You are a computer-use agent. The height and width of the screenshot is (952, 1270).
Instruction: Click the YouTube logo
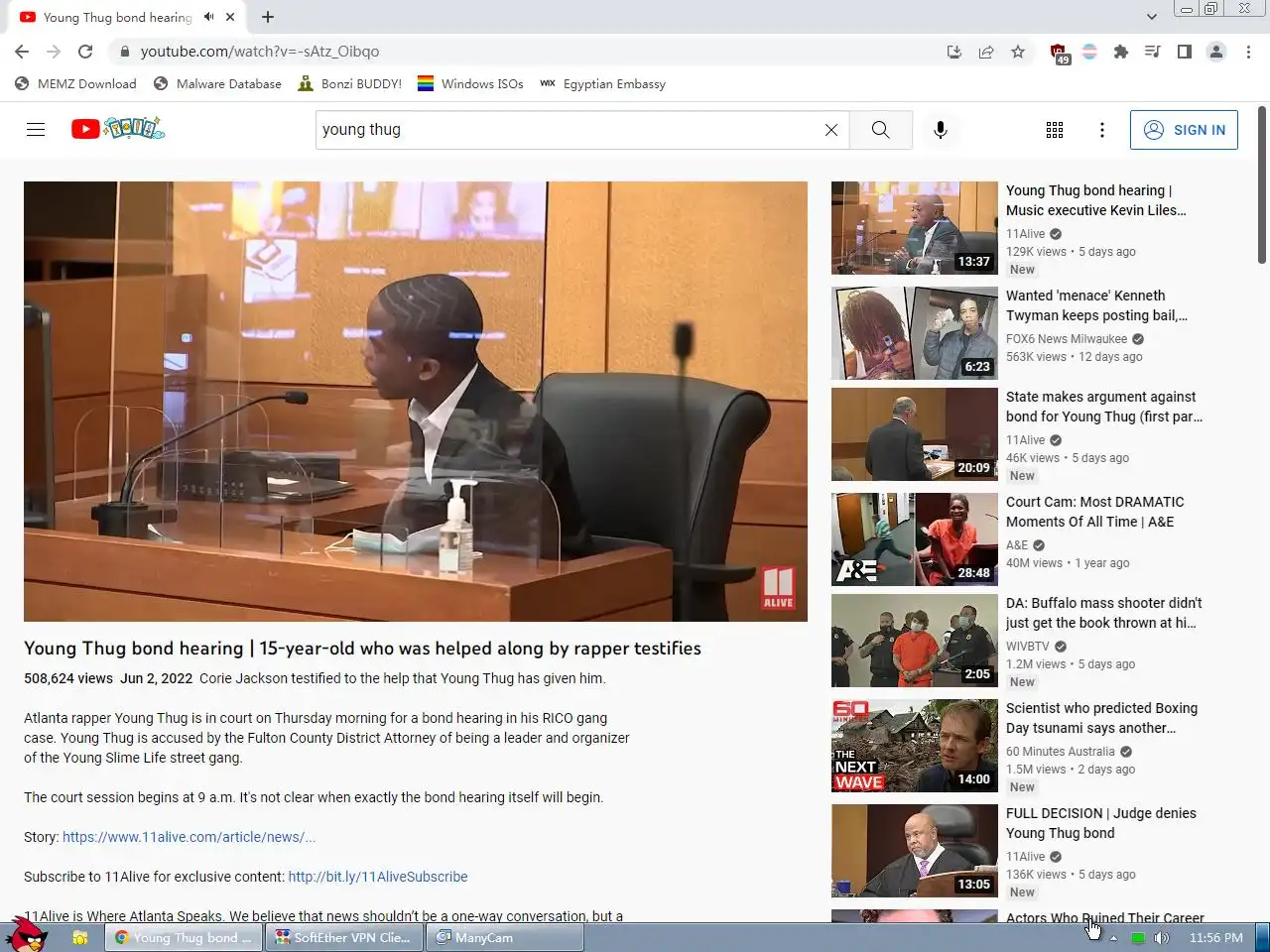pos(118,129)
